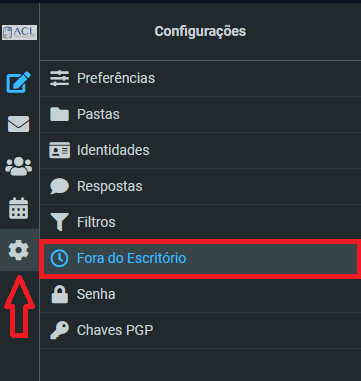Open the calendar icon in sidebar
The width and height of the screenshot is (361, 381).
(x=19, y=208)
